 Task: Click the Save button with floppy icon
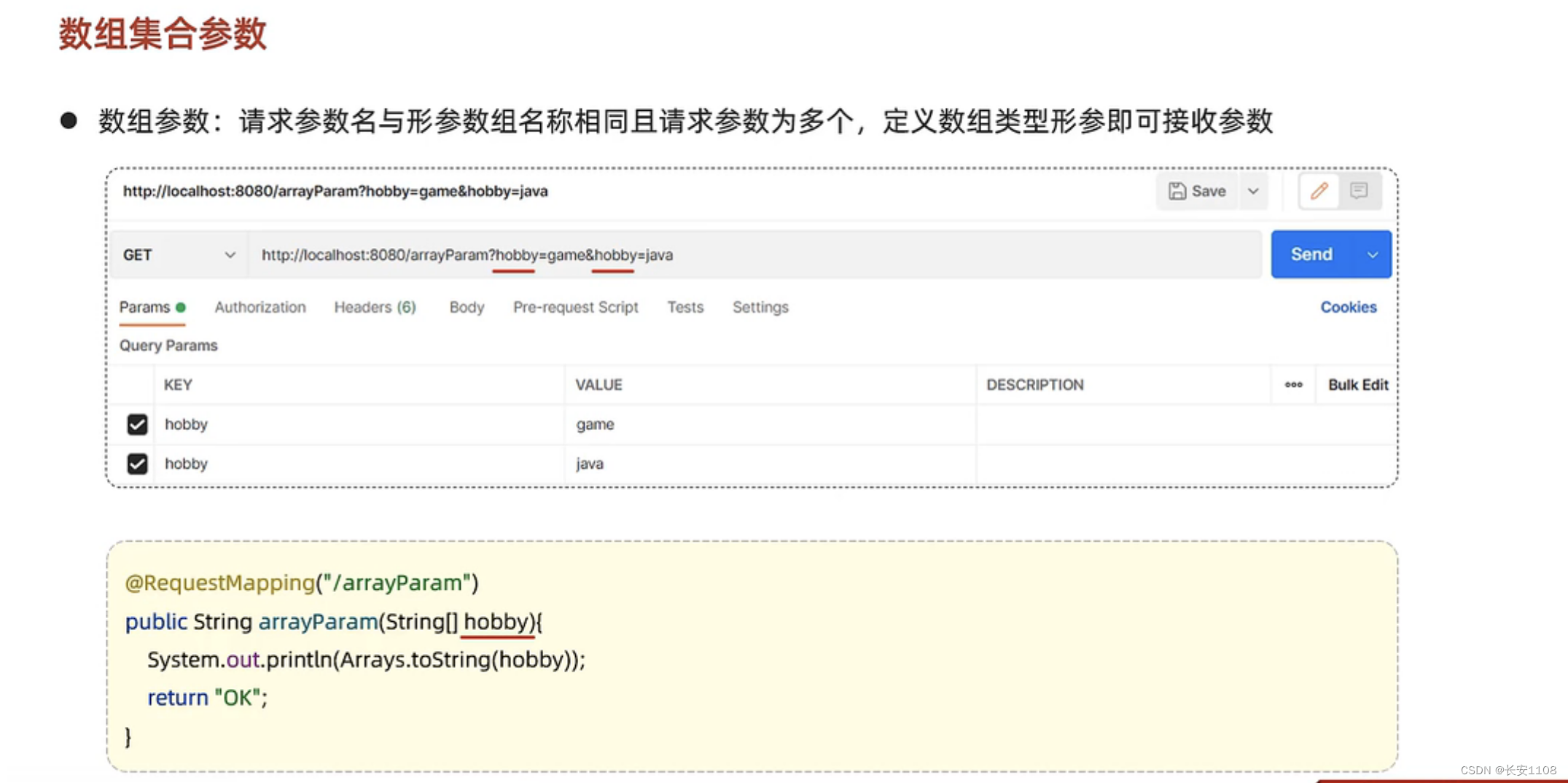[1197, 191]
